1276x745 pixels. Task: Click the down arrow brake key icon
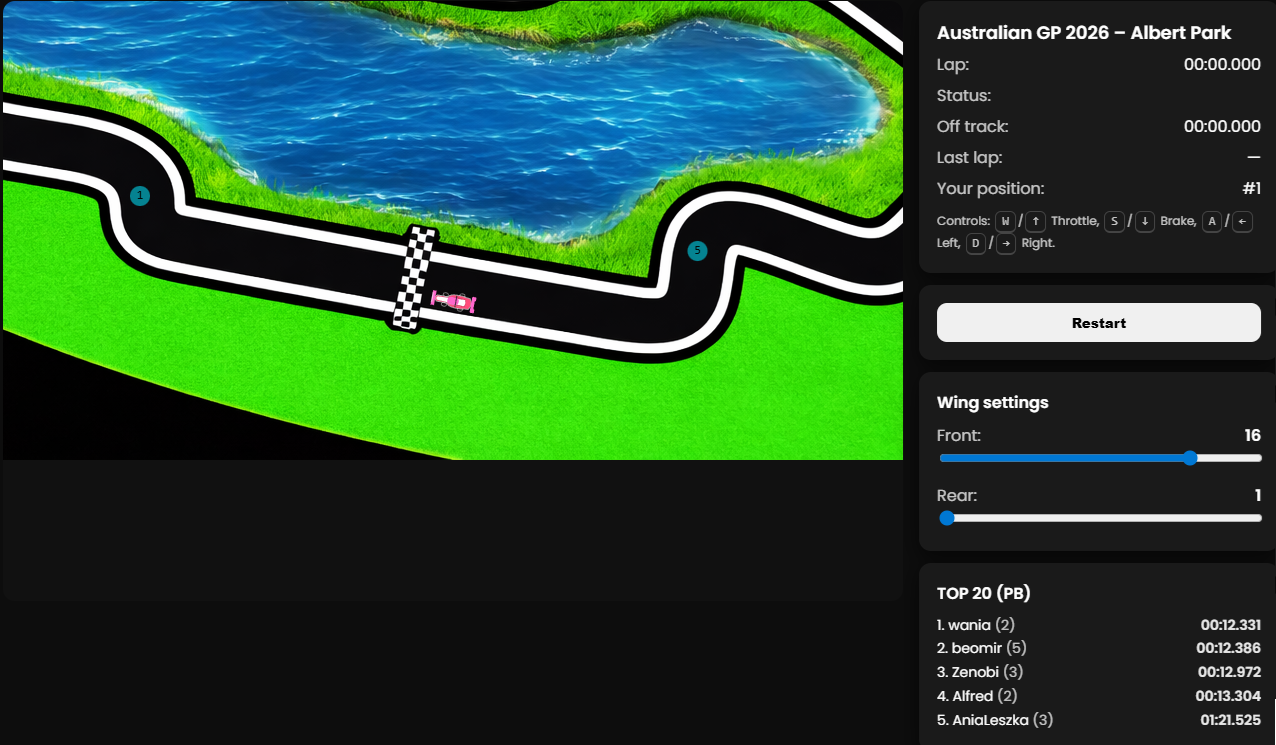[x=1145, y=221]
